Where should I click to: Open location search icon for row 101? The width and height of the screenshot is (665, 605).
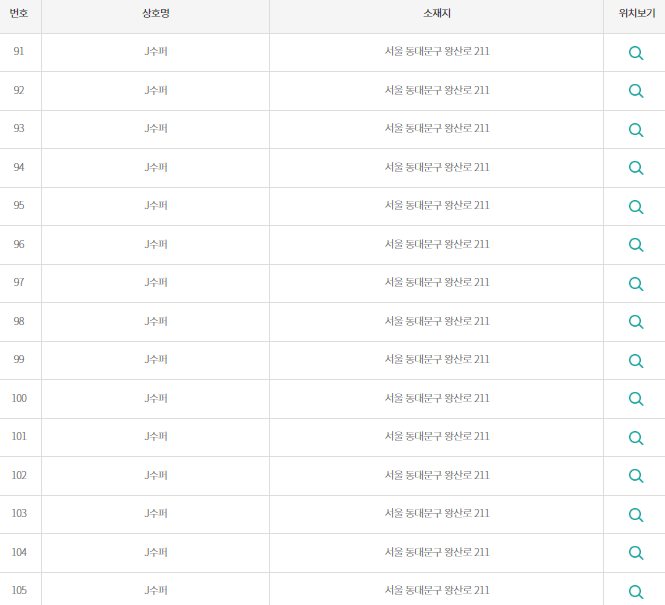tap(636, 438)
